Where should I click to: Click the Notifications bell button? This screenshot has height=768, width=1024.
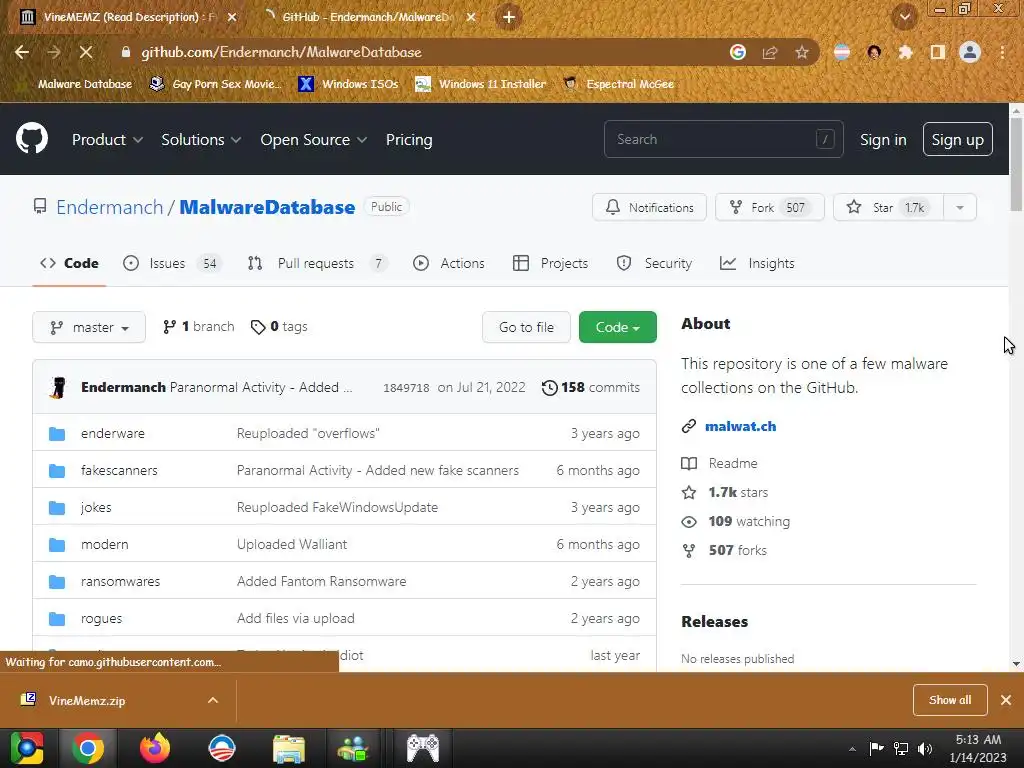(649, 207)
